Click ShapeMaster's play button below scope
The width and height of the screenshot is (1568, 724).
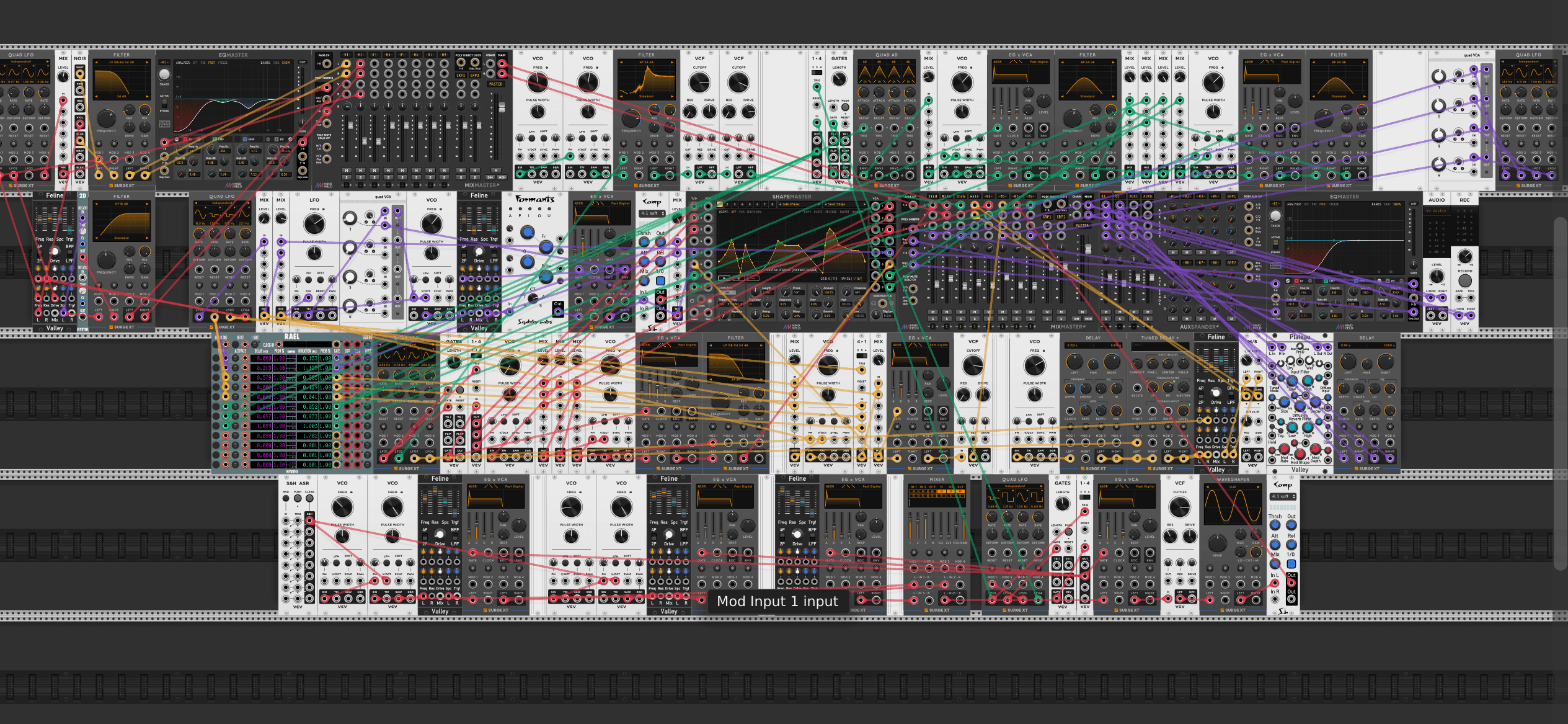pyautogui.click(x=724, y=278)
